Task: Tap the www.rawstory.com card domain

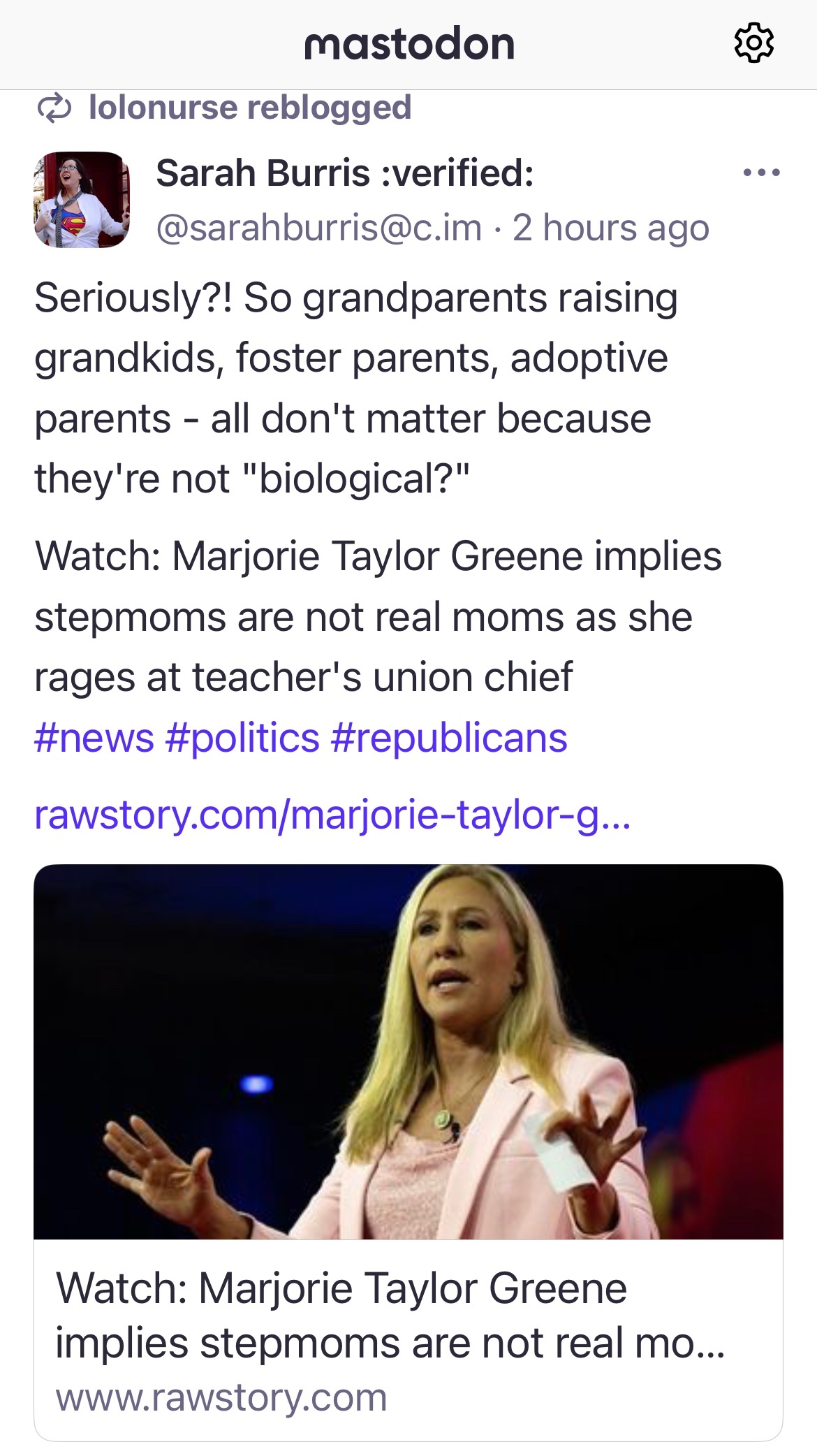Action: click(x=221, y=1397)
